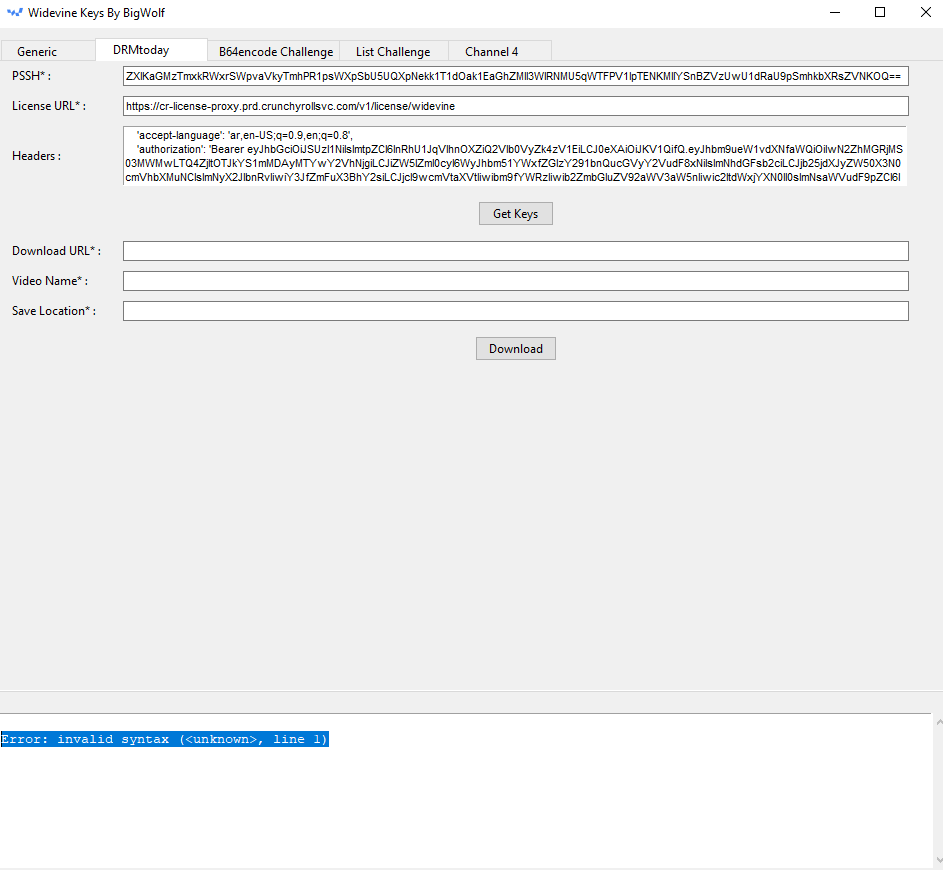Click the PSSH* label

point(31,76)
